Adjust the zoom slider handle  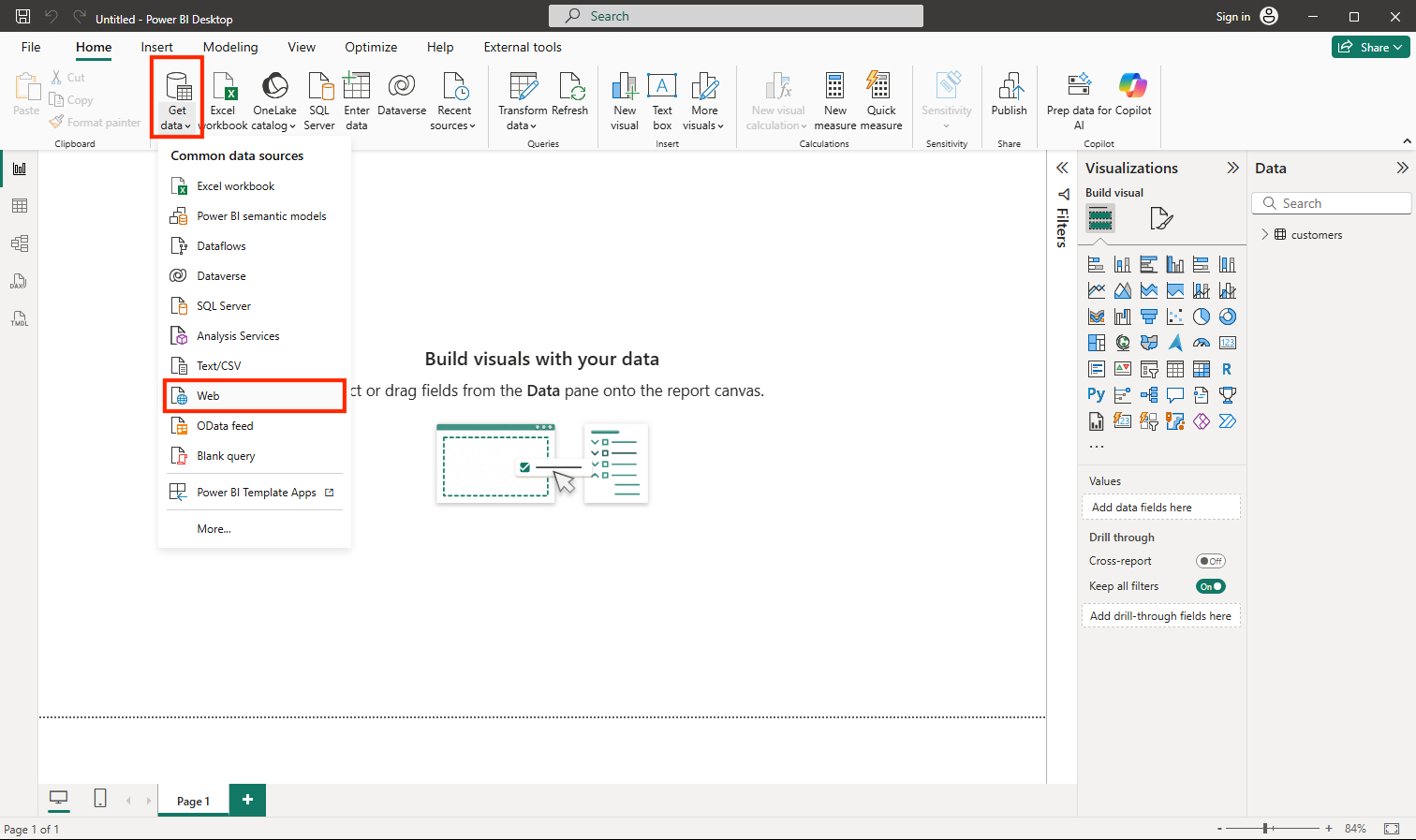pyautogui.click(x=1265, y=828)
